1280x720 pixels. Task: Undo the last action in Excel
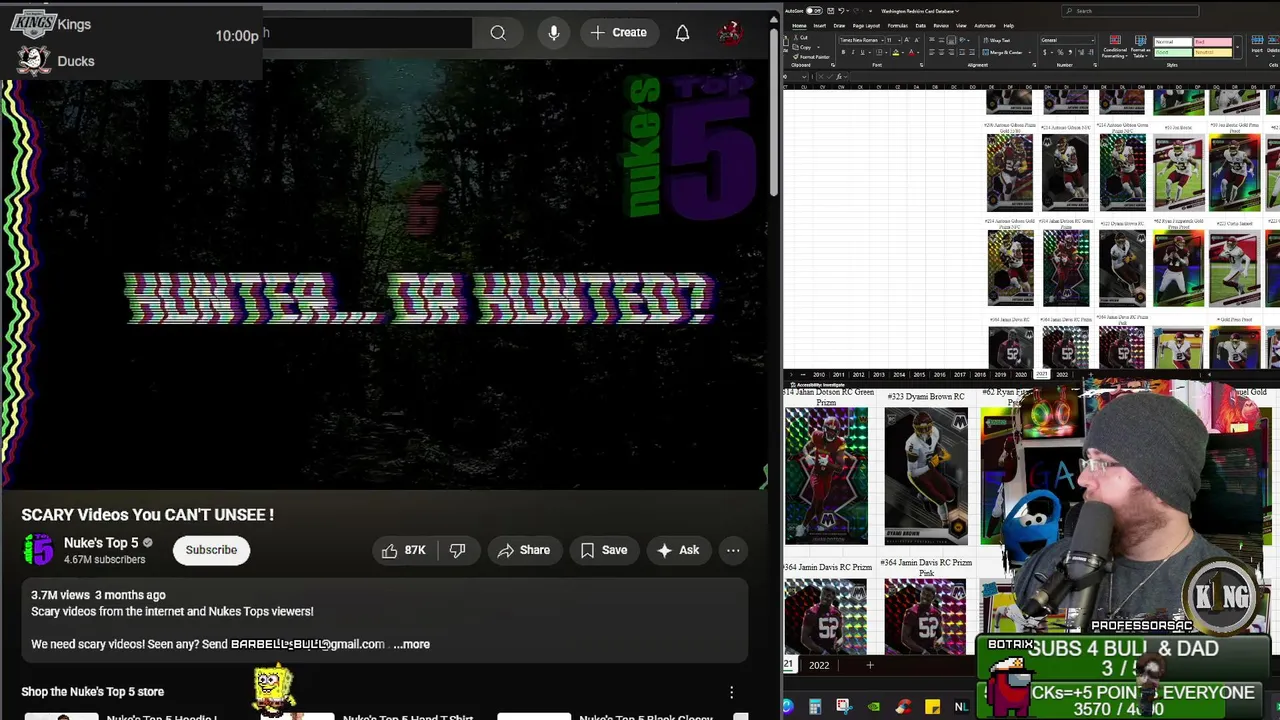(841, 11)
